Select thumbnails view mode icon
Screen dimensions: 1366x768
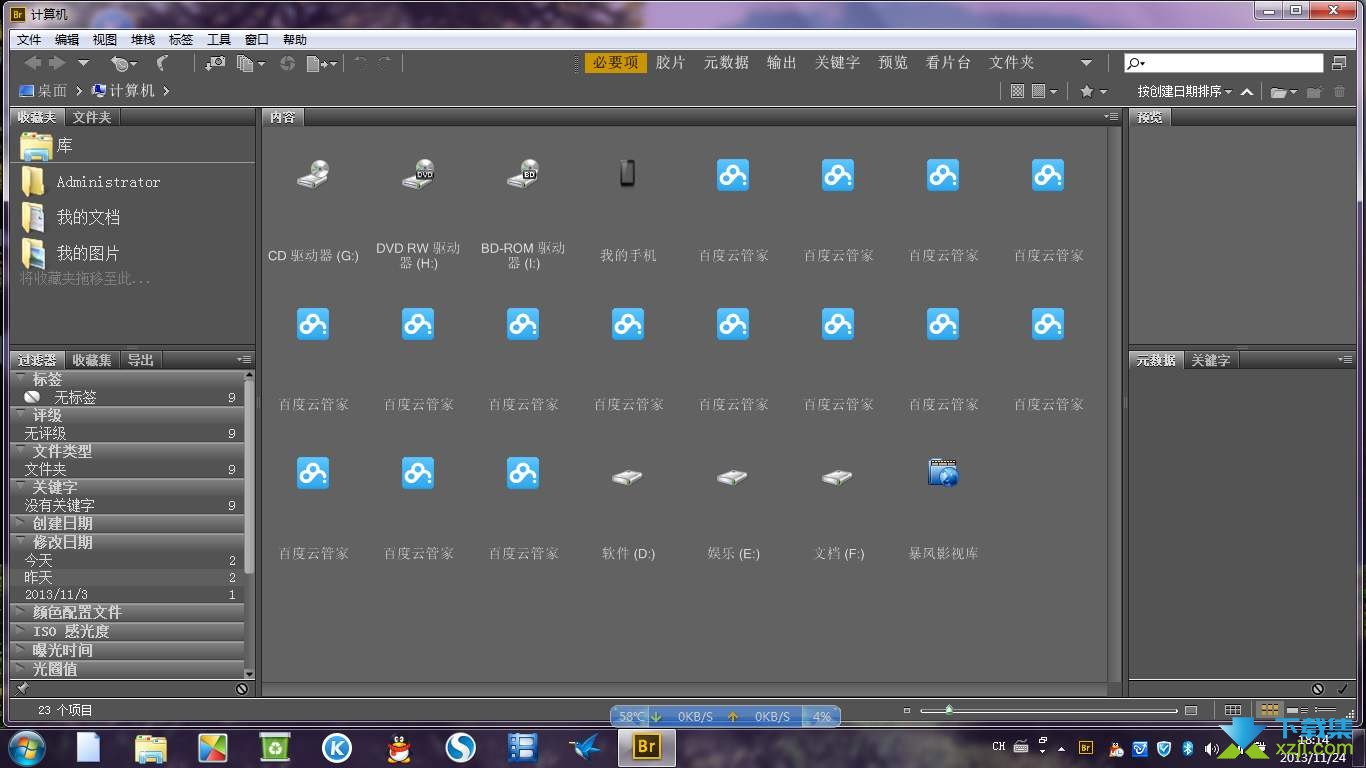click(1269, 710)
